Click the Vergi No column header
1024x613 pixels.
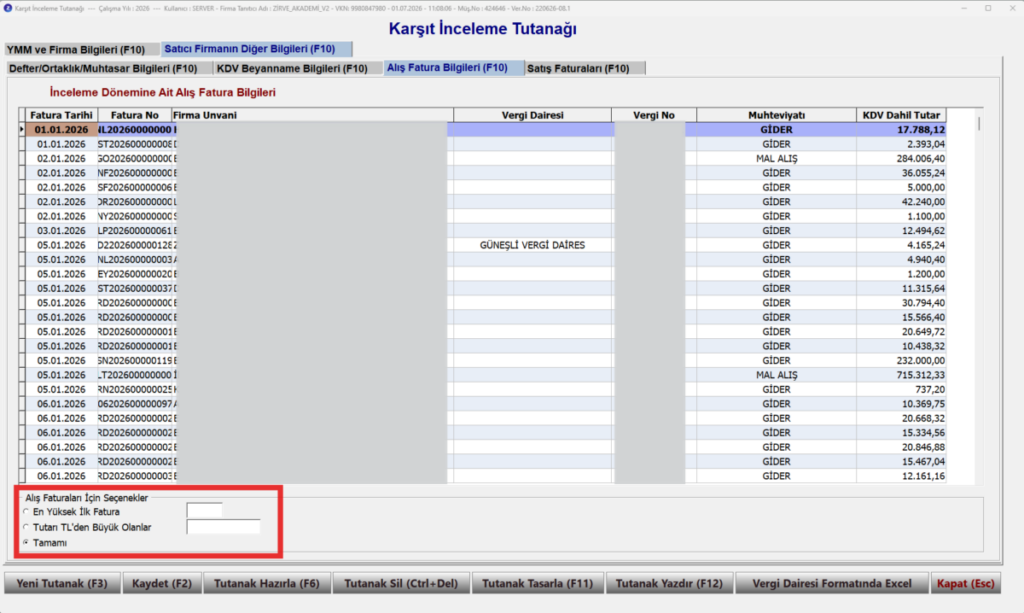[x=654, y=115]
